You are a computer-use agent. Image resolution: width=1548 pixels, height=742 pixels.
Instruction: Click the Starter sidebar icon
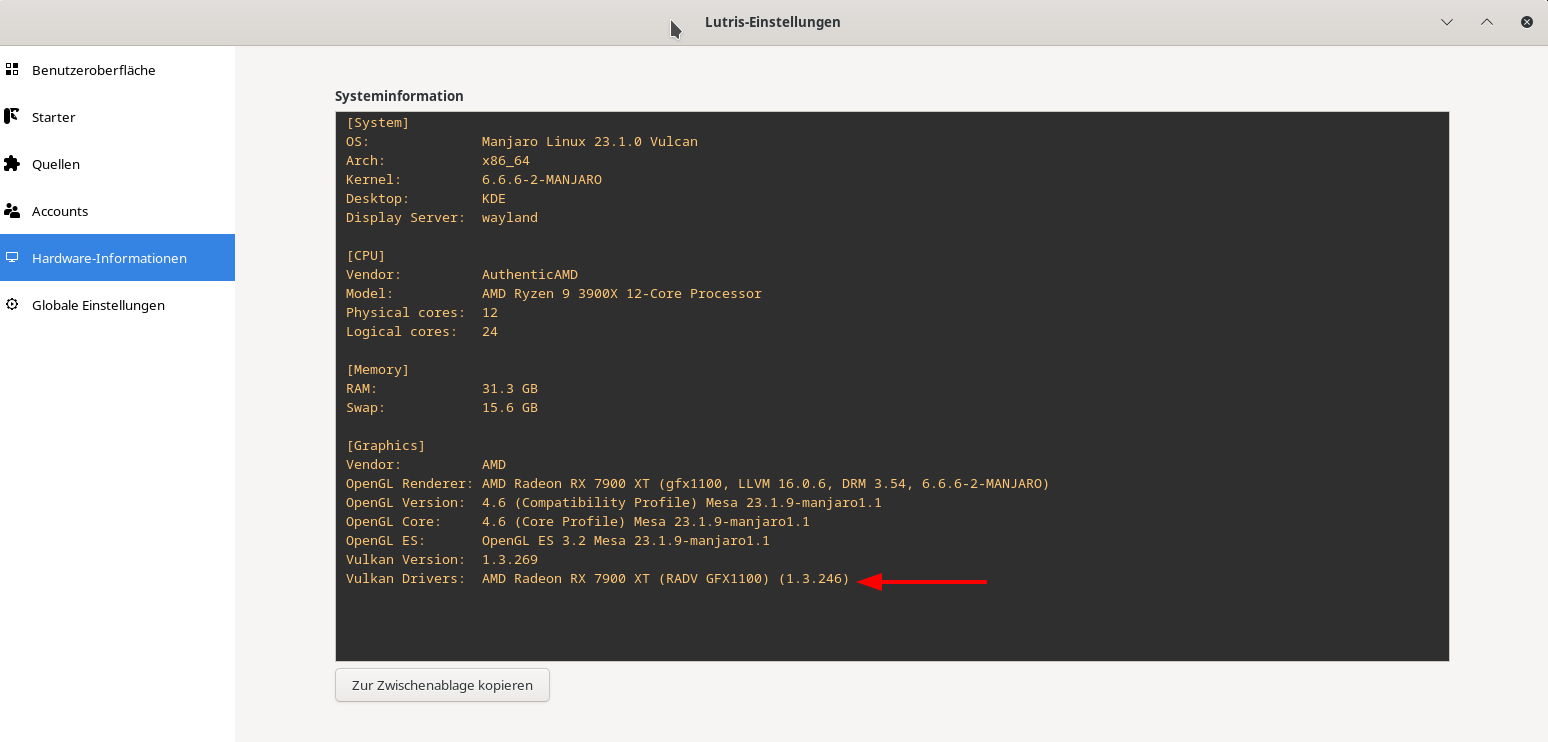point(12,116)
